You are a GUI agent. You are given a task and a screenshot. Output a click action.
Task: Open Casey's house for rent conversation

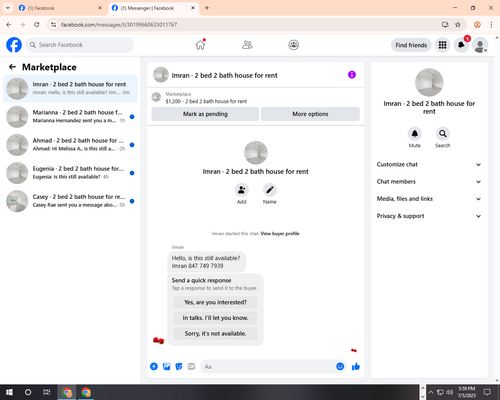pyautogui.click(x=70, y=201)
